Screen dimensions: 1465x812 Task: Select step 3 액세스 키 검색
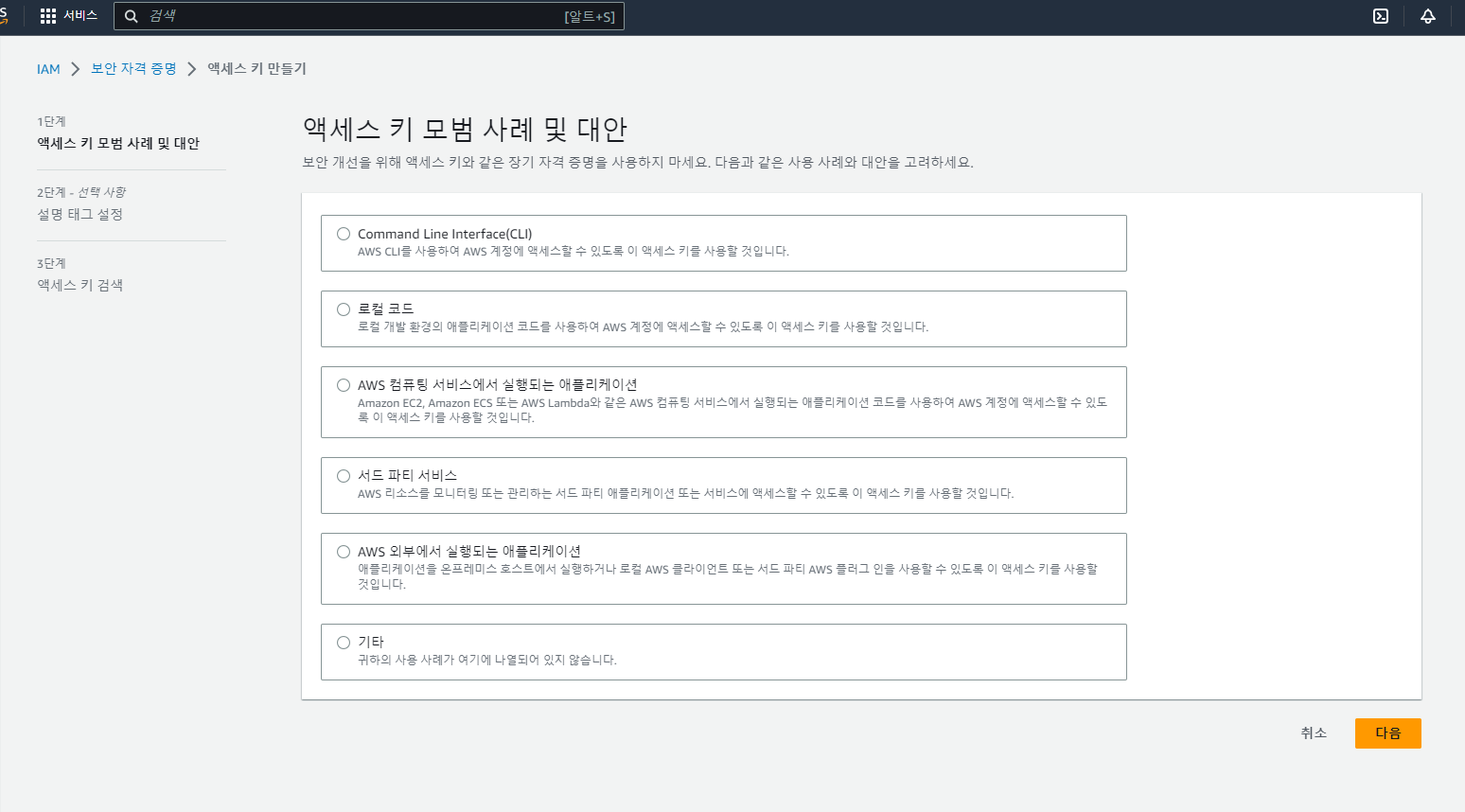pos(80,285)
